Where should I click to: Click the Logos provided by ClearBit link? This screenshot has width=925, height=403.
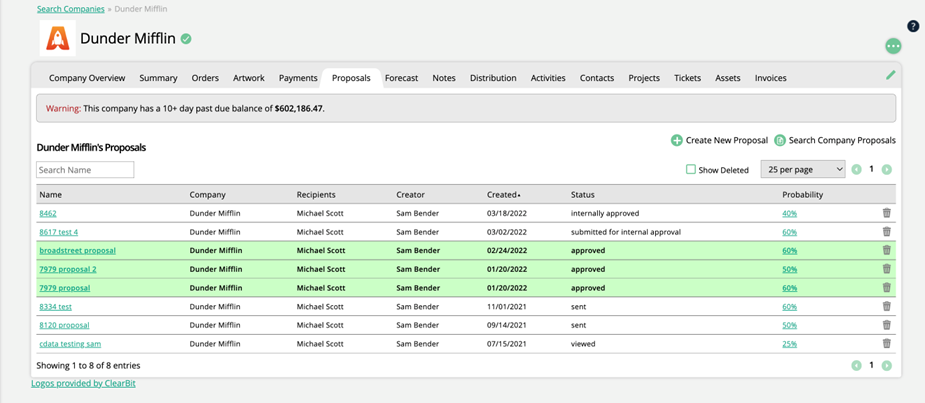pyautogui.click(x=83, y=384)
